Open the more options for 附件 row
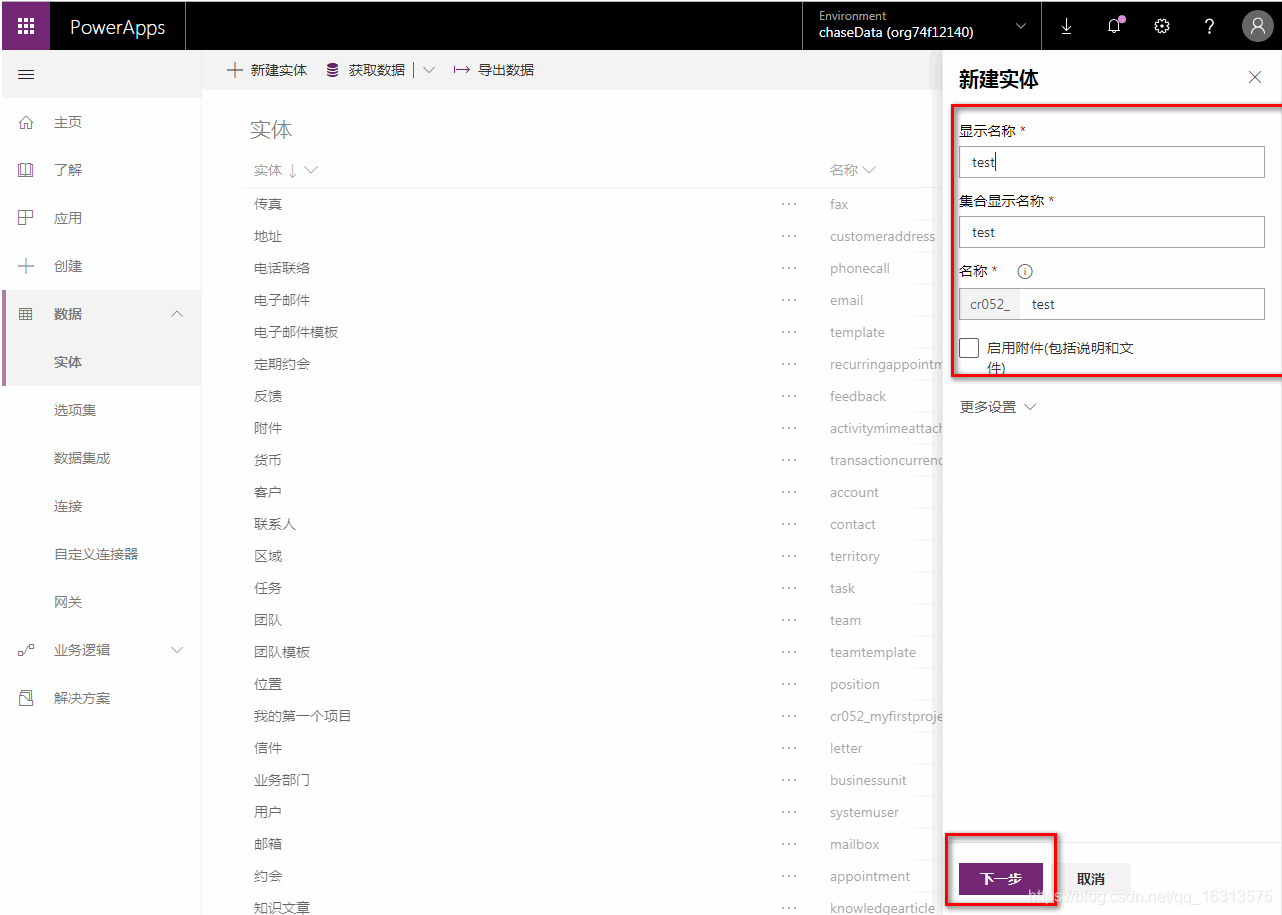The height and width of the screenshot is (915, 1282). 789,428
